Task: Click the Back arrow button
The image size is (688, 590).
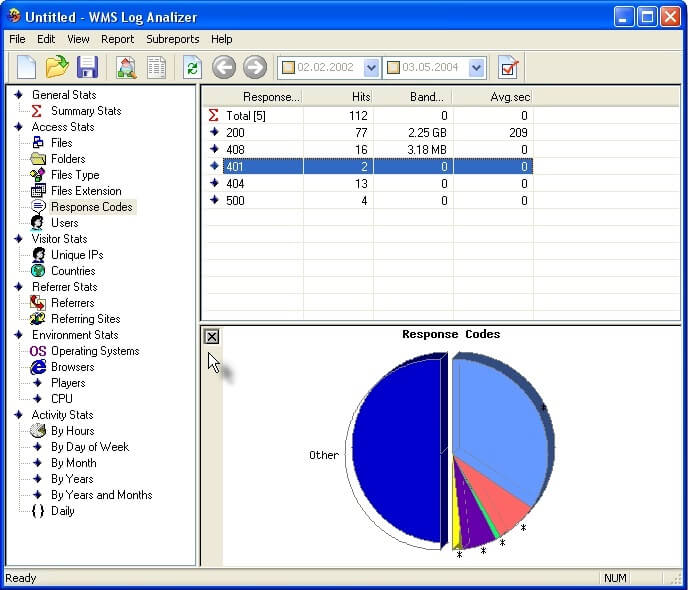Action: (224, 67)
